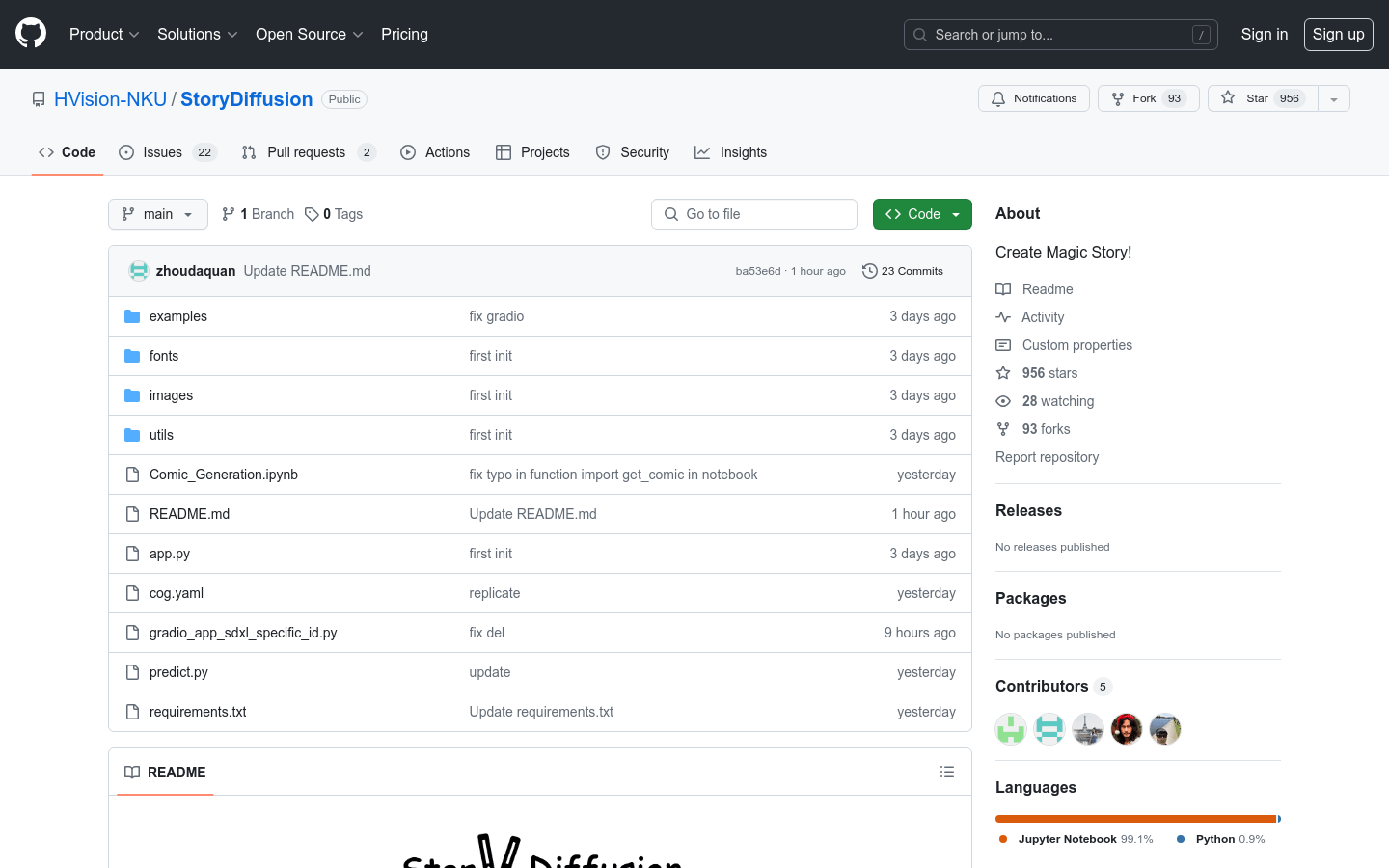
Task: Open the GitHub homepage logo
Action: click(31, 34)
